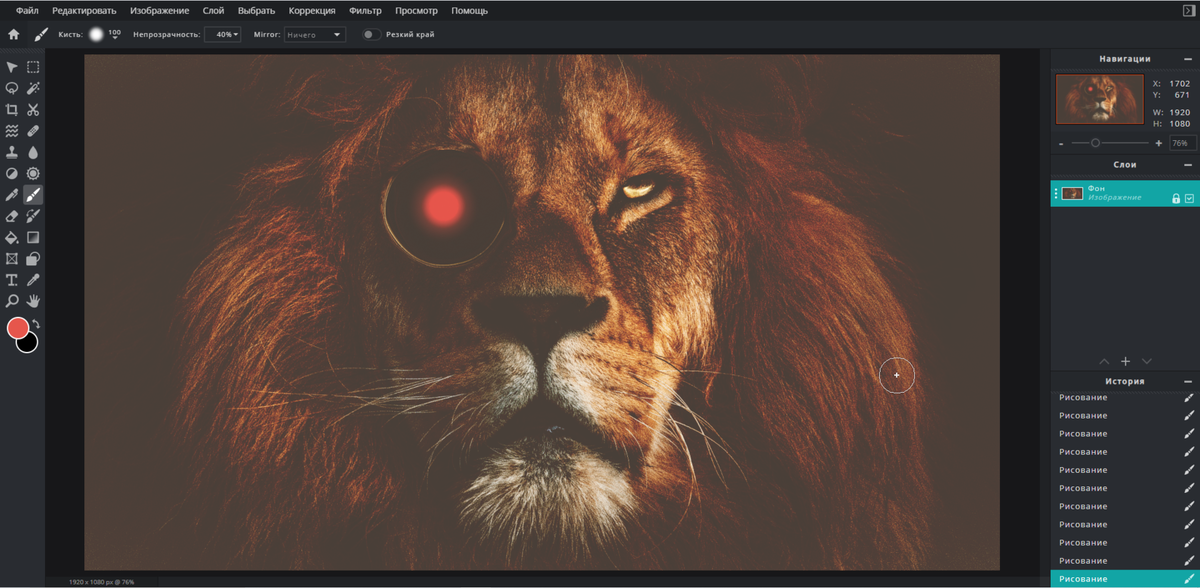This screenshot has width=1200, height=588.
Task: Toggle the Резкий край switch
Action: [x=370, y=34]
